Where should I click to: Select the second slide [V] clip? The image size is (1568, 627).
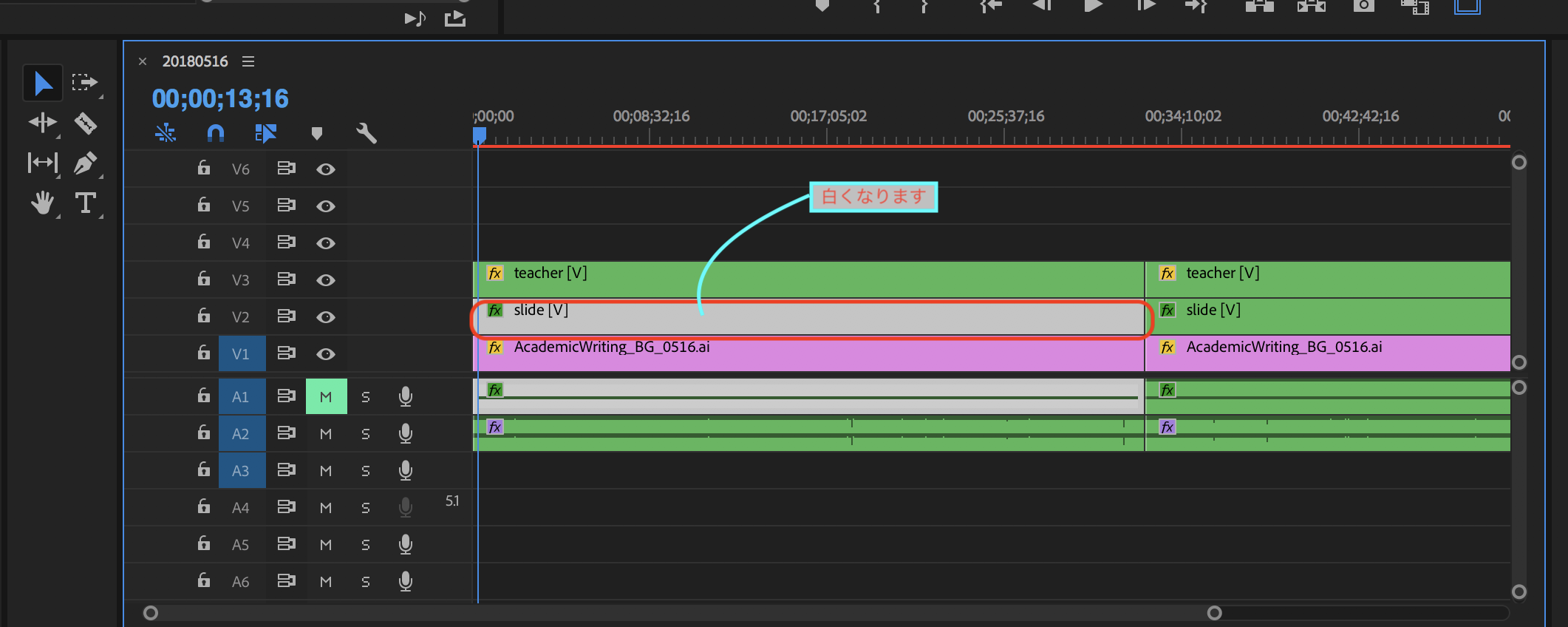pos(1328,317)
